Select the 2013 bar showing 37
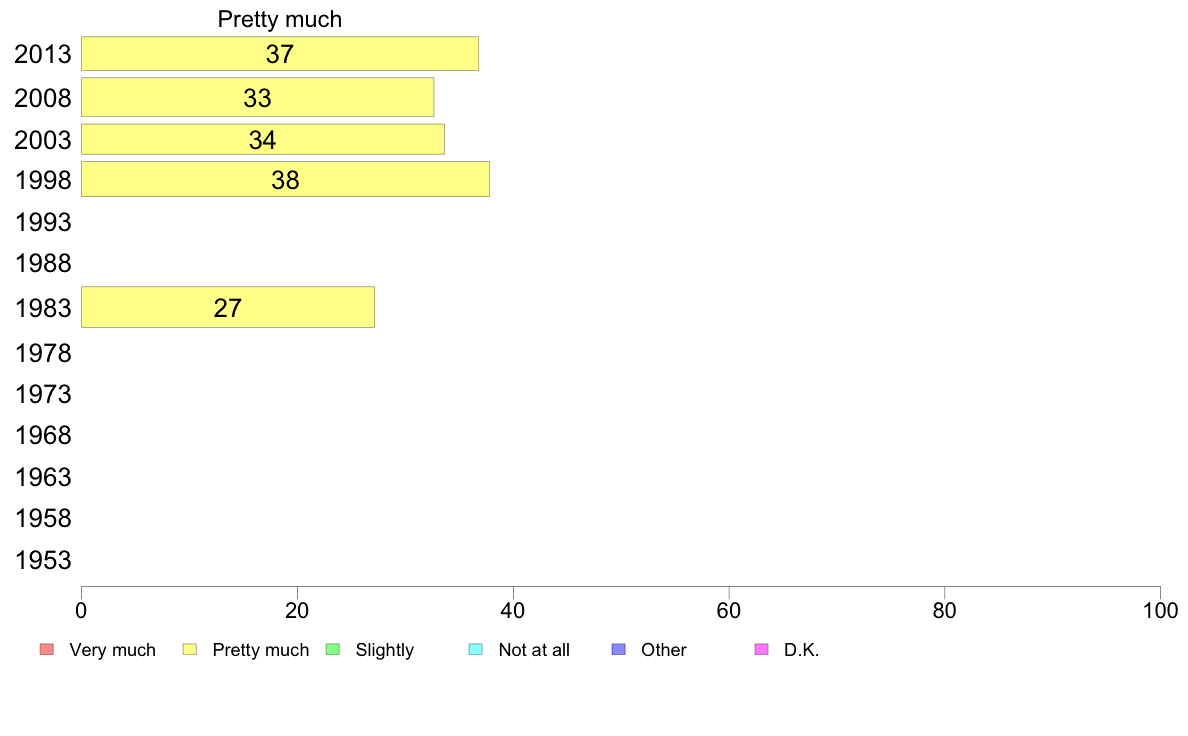1188x736 pixels. [280, 54]
